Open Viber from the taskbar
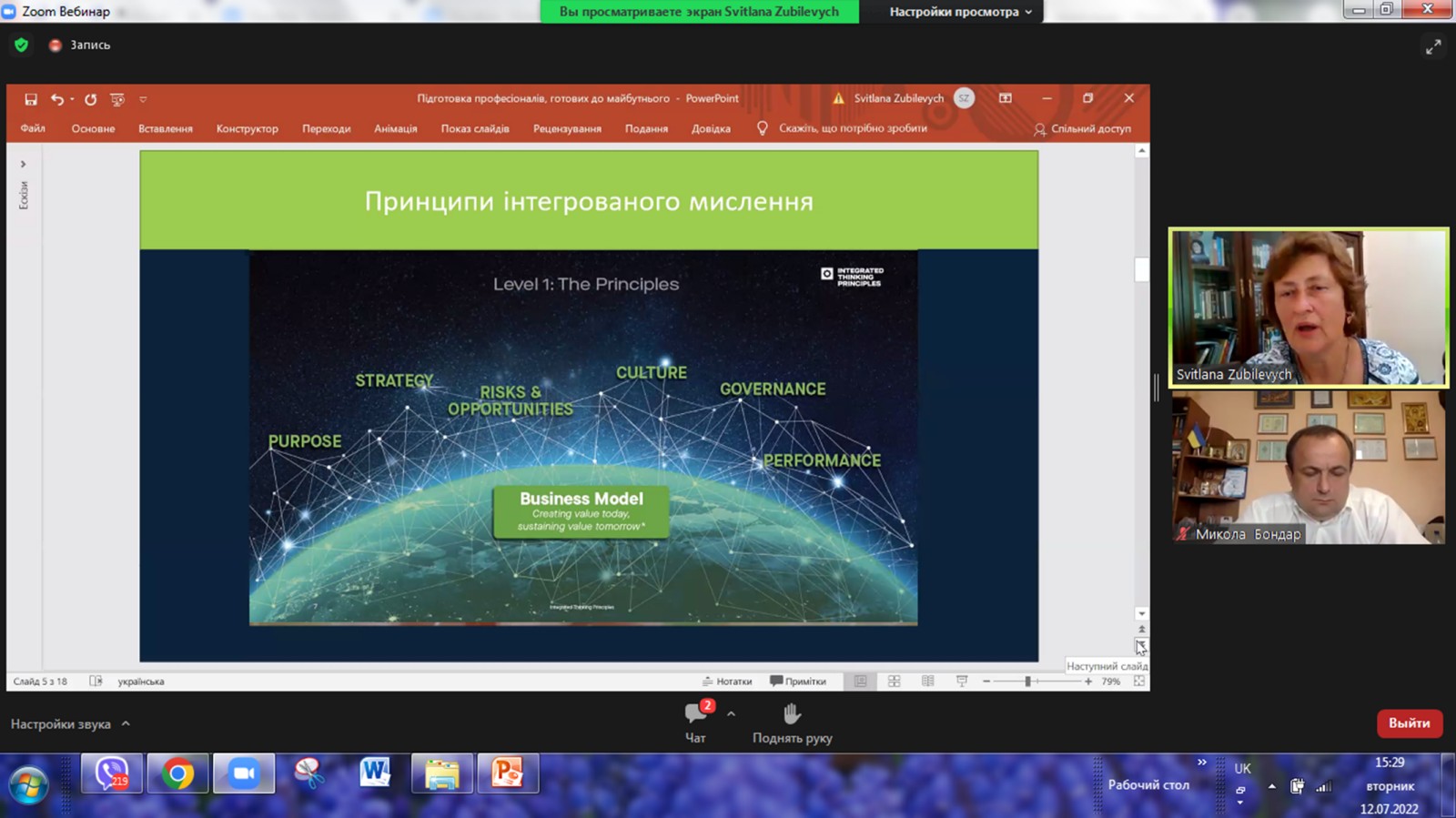The width and height of the screenshot is (1456, 818). pyautogui.click(x=111, y=774)
